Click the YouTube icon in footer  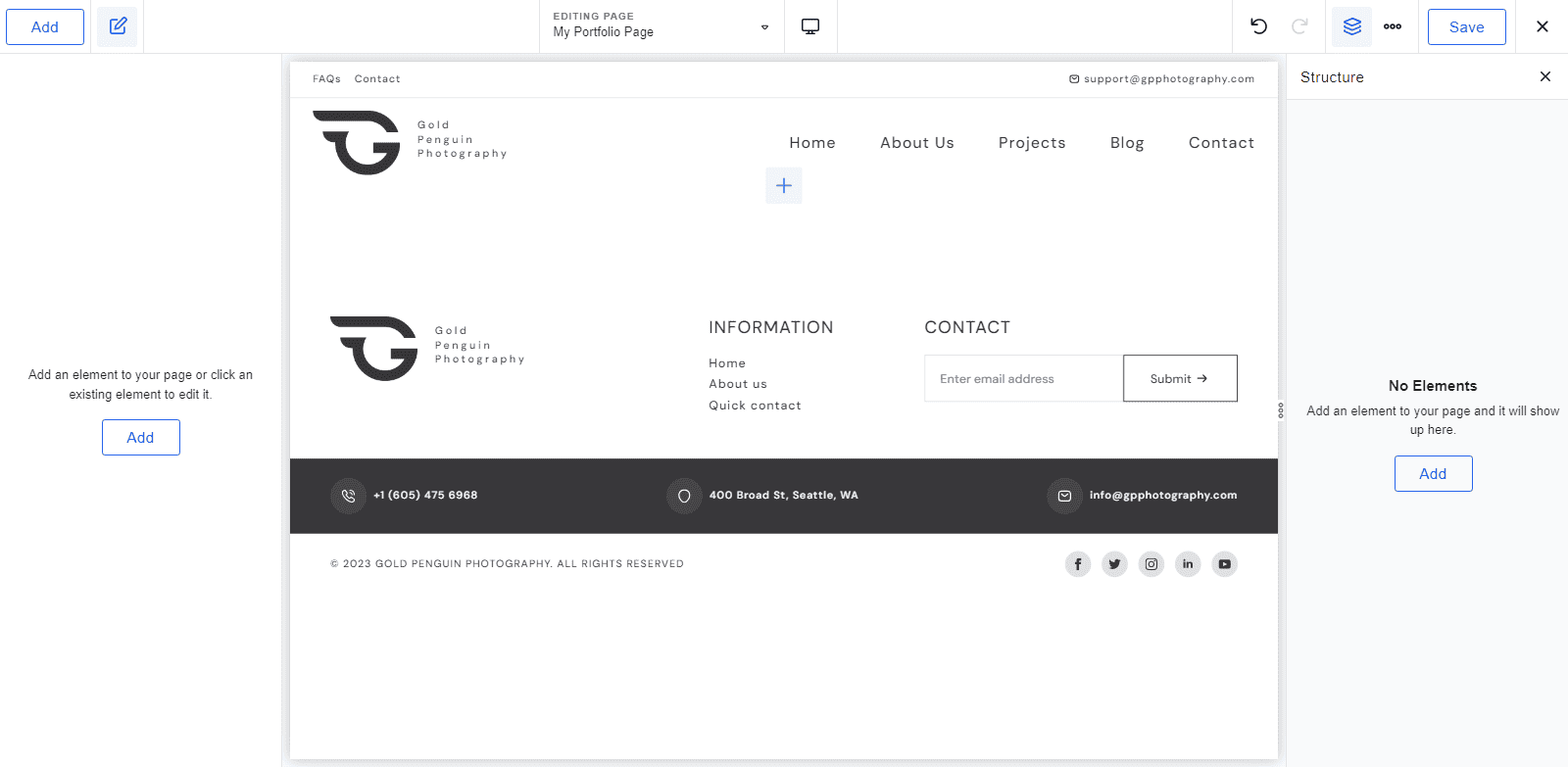1225,564
